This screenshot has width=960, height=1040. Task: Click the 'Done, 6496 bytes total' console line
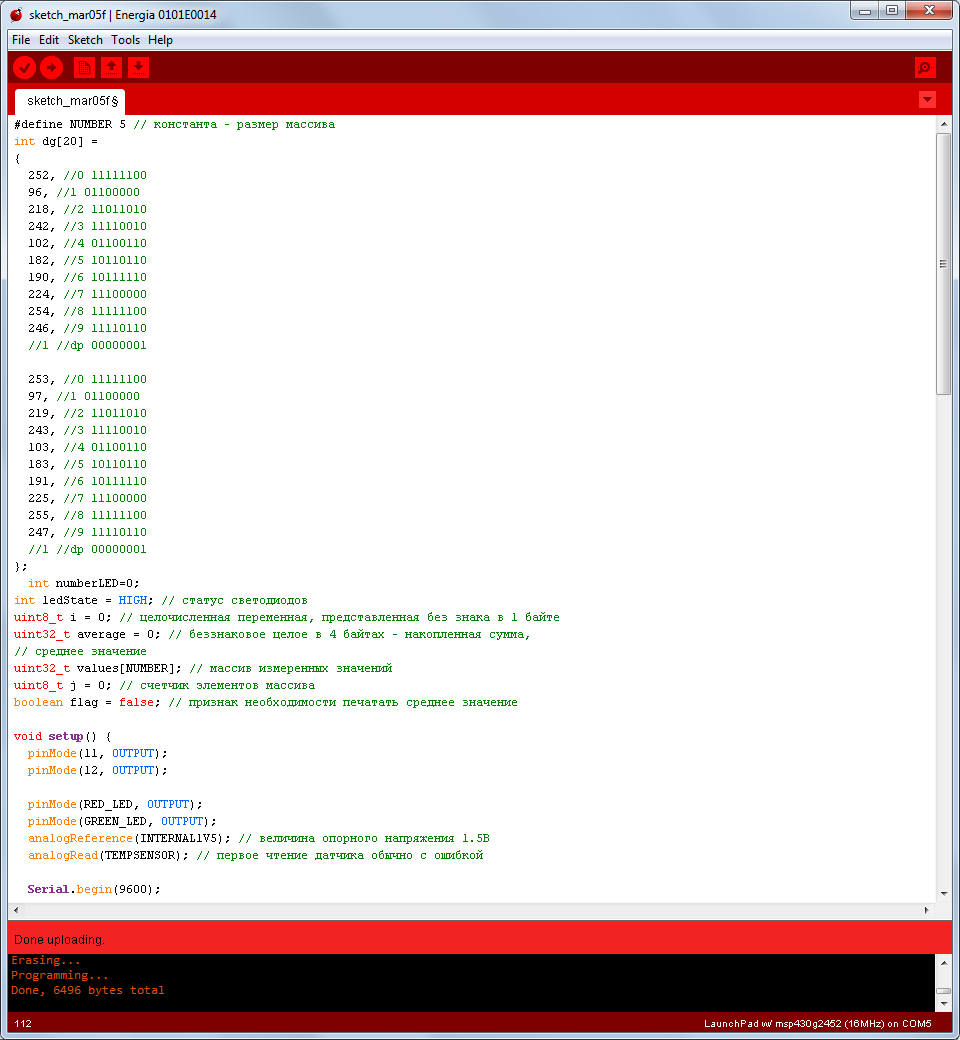(88, 991)
